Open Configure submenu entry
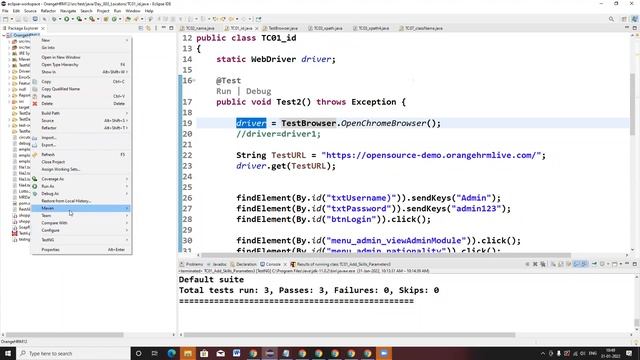This screenshot has height=360, width=640. click(81, 230)
